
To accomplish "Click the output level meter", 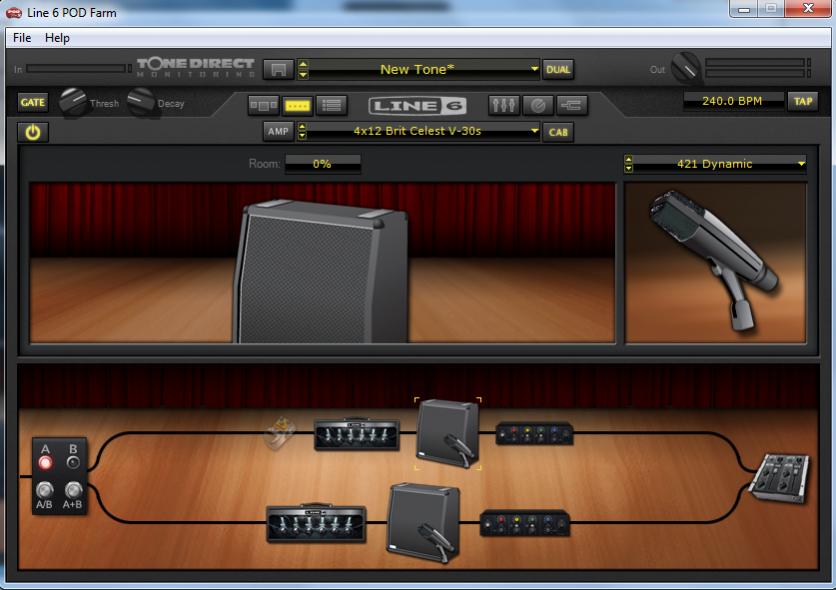I will coord(757,69).
